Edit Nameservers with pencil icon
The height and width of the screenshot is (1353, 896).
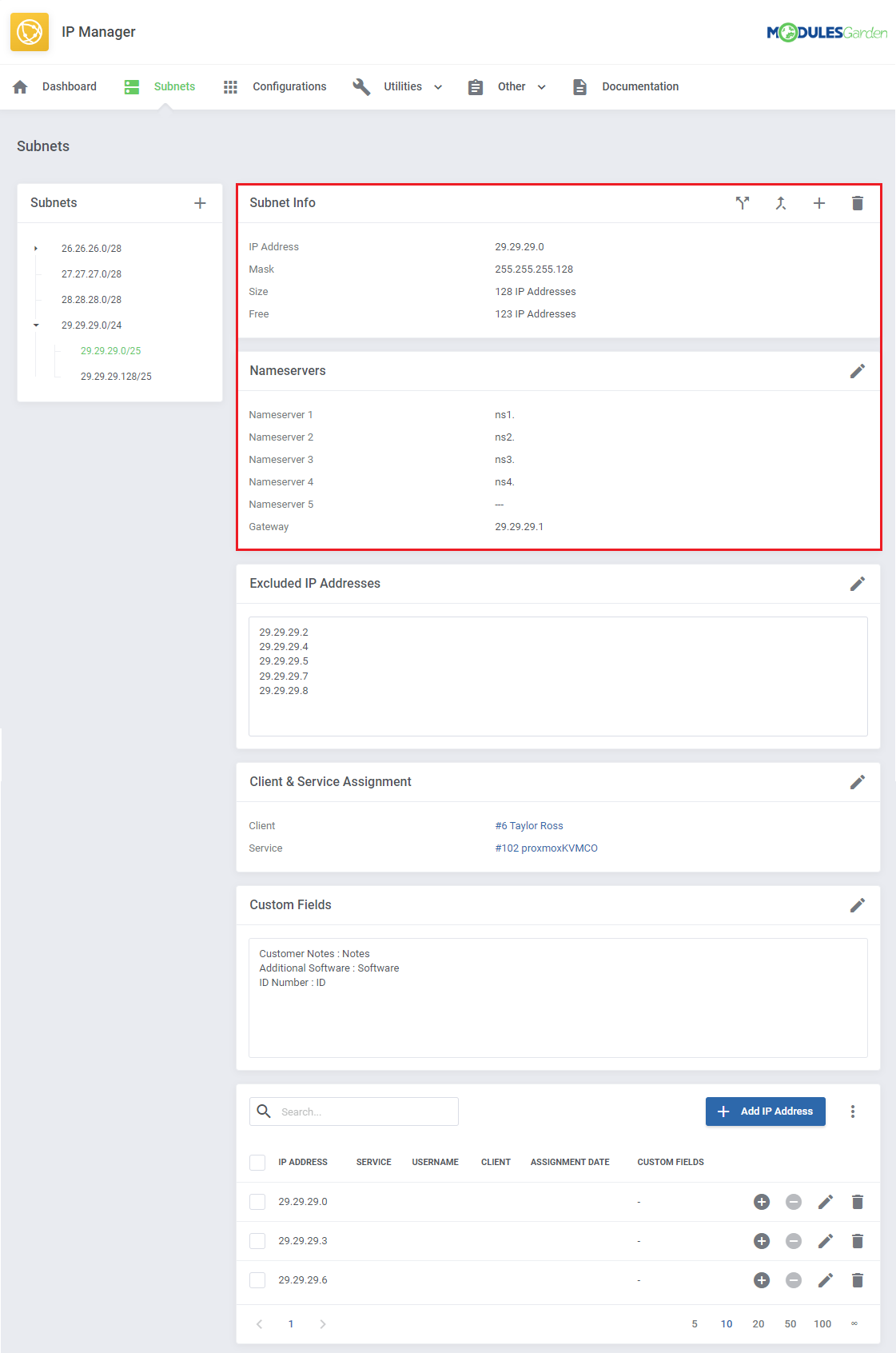point(858,371)
